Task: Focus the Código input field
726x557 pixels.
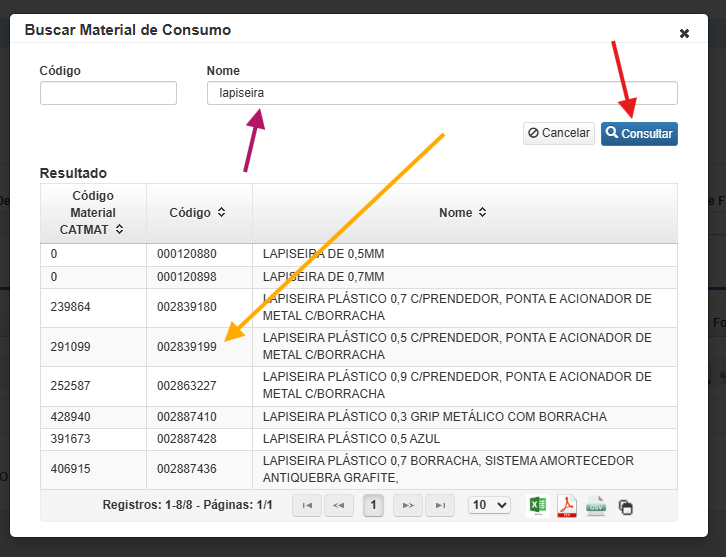Action: pos(108,93)
